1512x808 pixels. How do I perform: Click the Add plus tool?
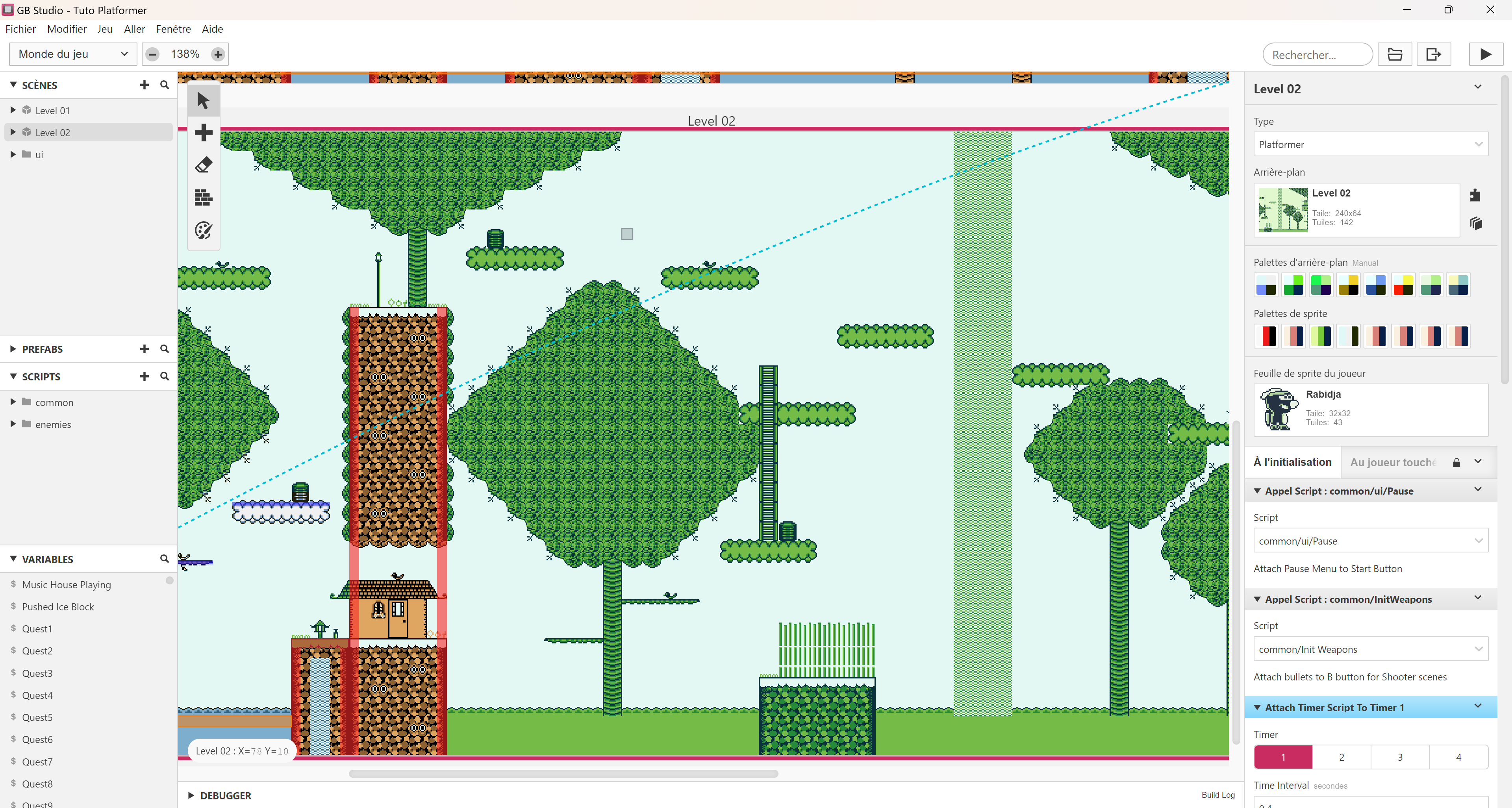203,133
